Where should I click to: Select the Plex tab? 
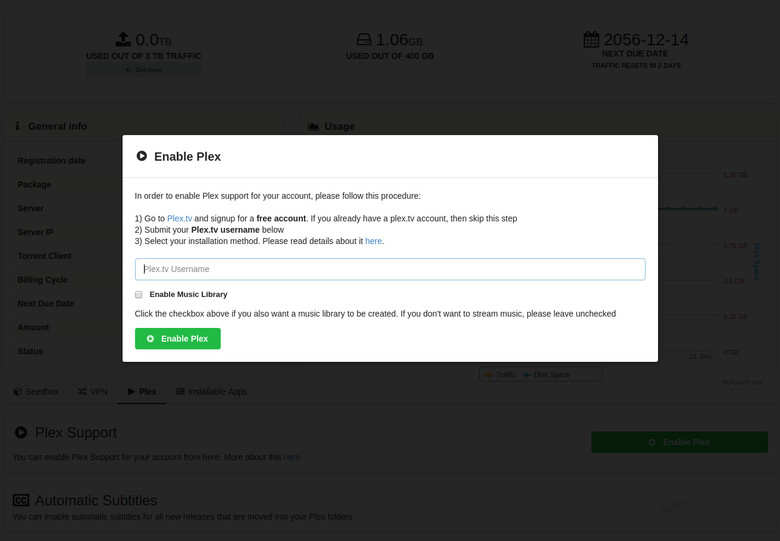point(142,392)
